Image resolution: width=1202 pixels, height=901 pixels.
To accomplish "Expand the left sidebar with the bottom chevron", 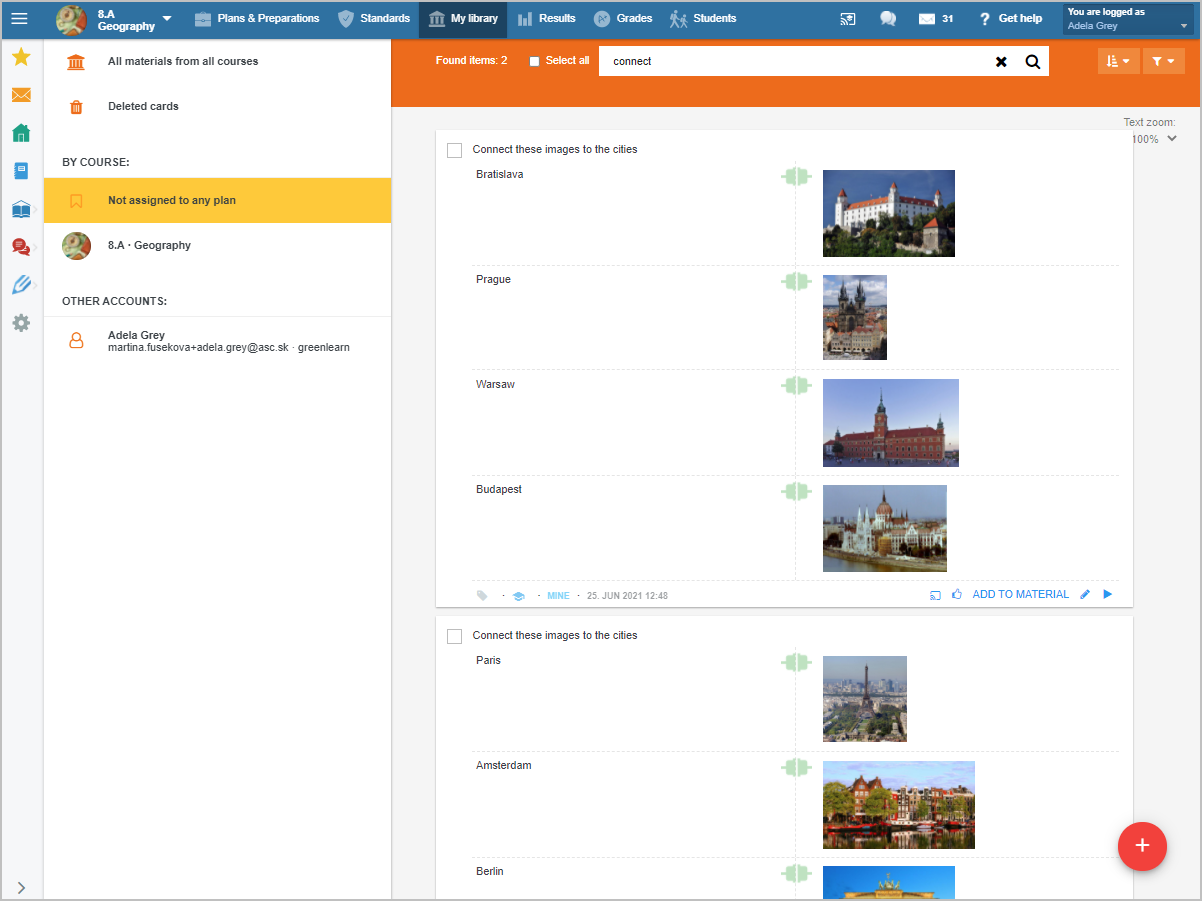I will [x=21, y=888].
